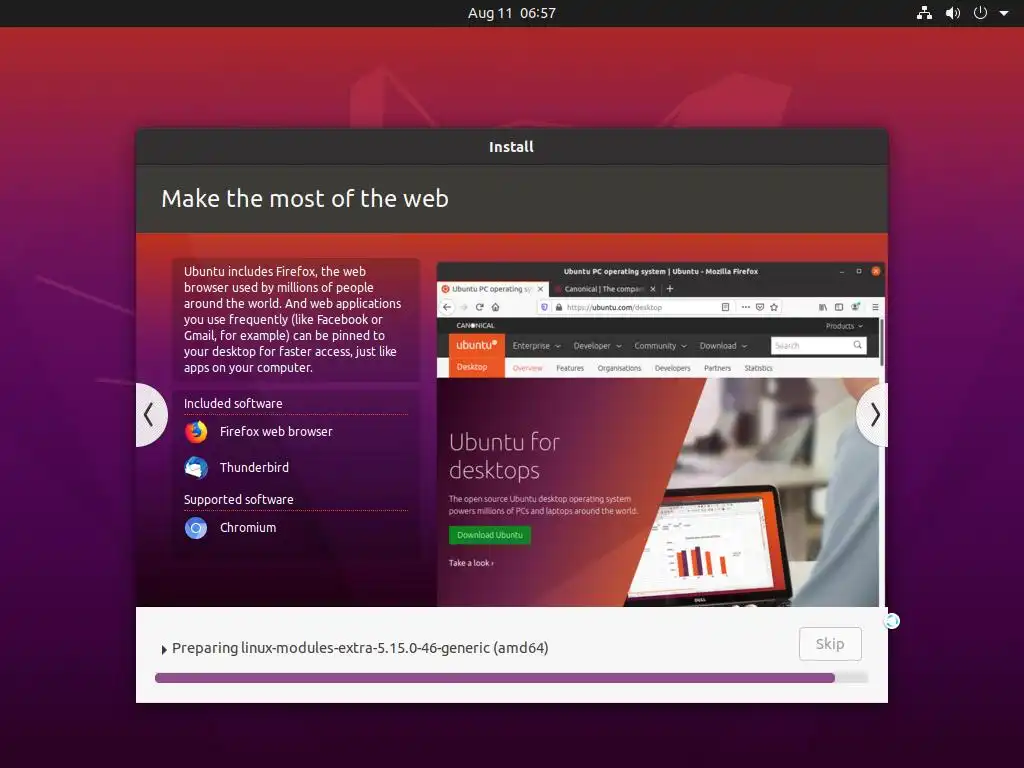Click the search magnifier icon

(857, 345)
